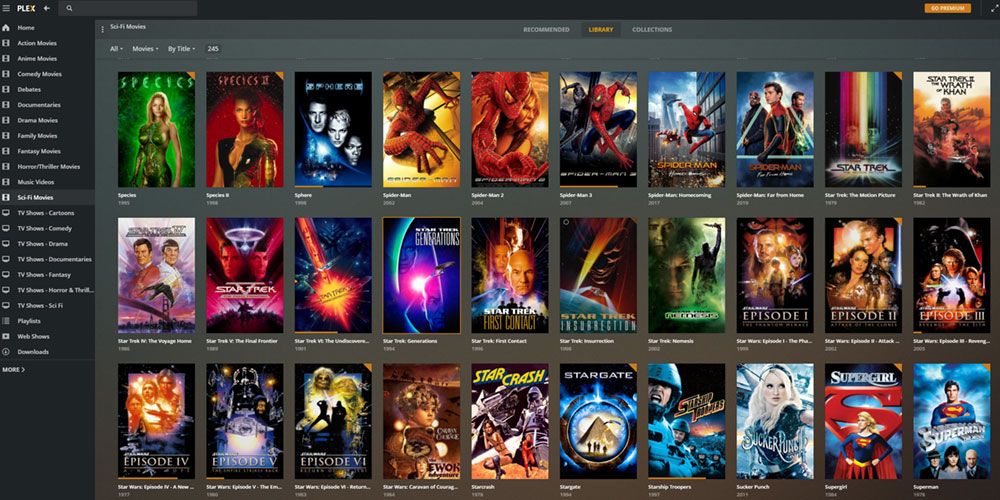The image size is (1000, 500).
Task: Select circle on Star Trek: Insurrection poster
Action: tap(566, 223)
